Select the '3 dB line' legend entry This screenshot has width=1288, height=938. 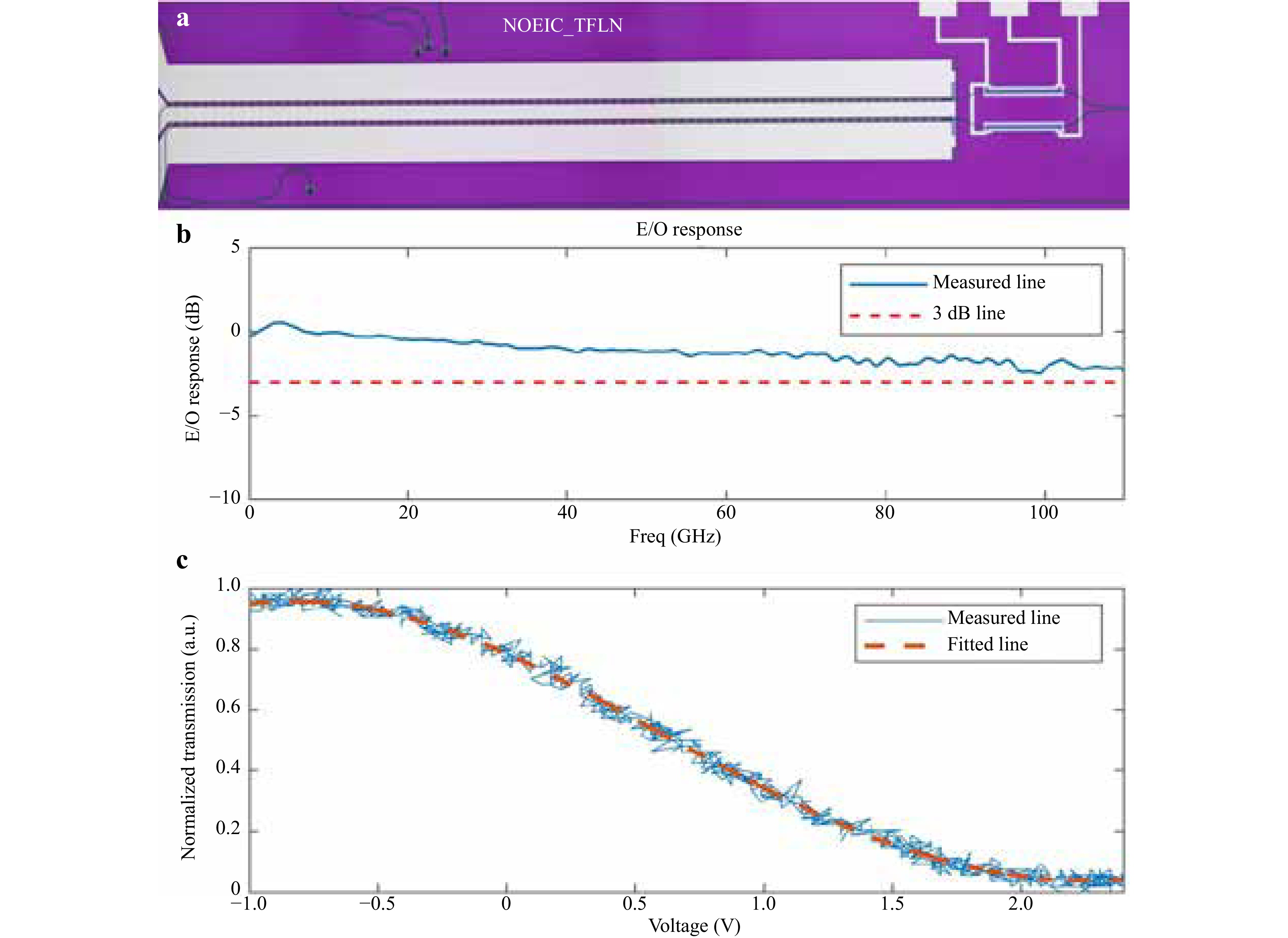(968, 313)
